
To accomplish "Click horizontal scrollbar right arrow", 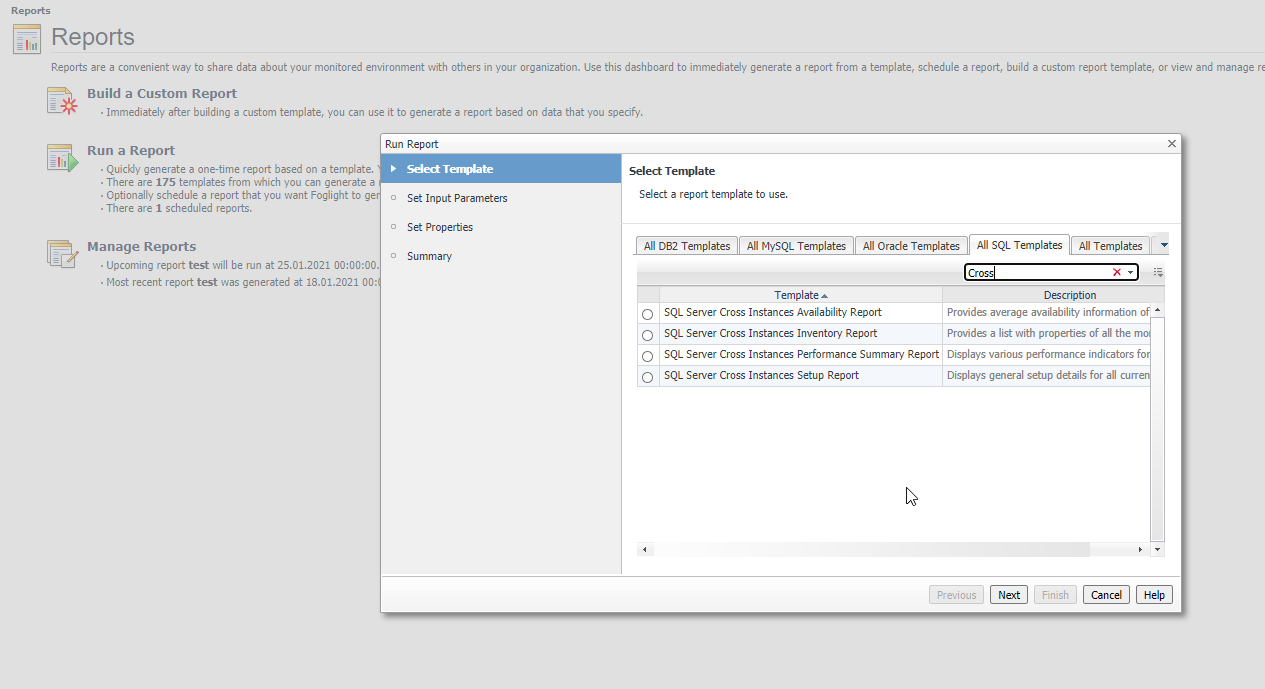I will (1140, 550).
